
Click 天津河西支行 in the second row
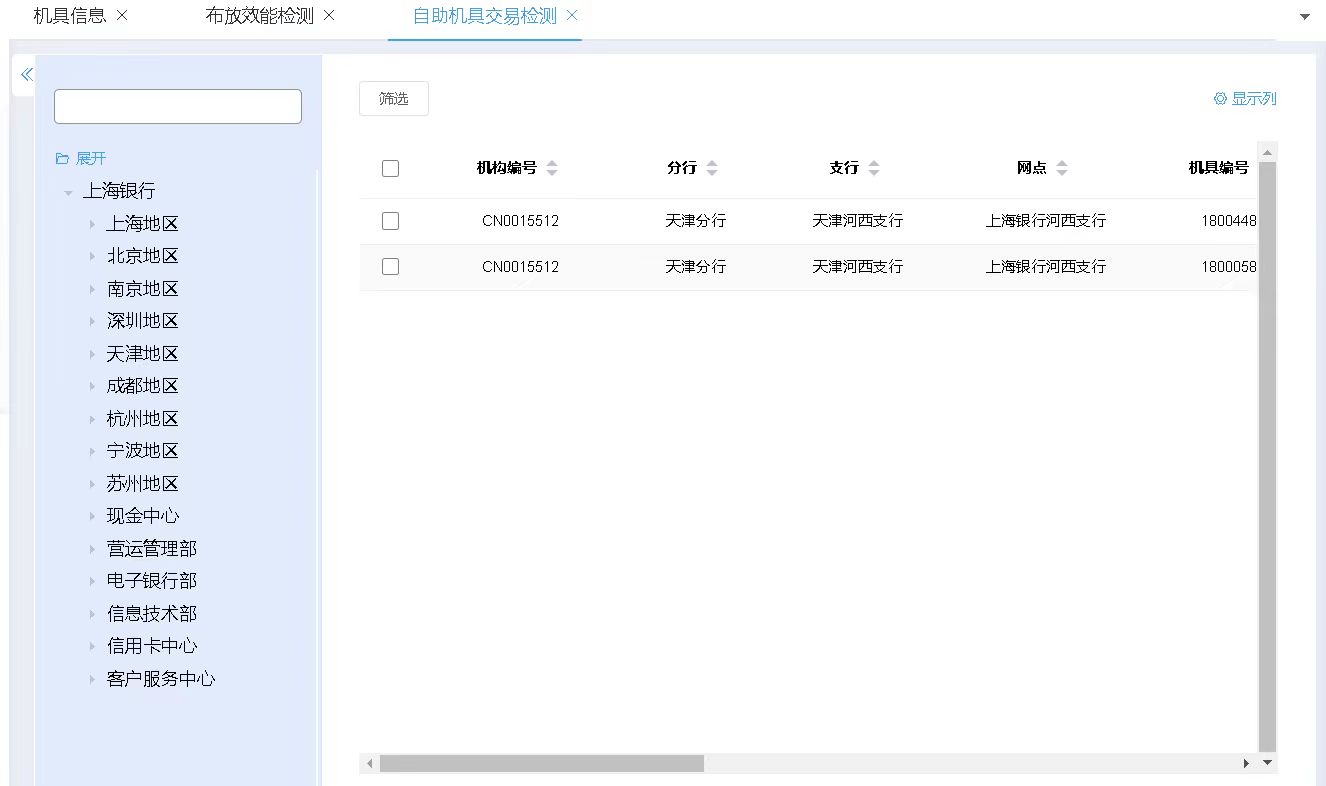coord(857,267)
